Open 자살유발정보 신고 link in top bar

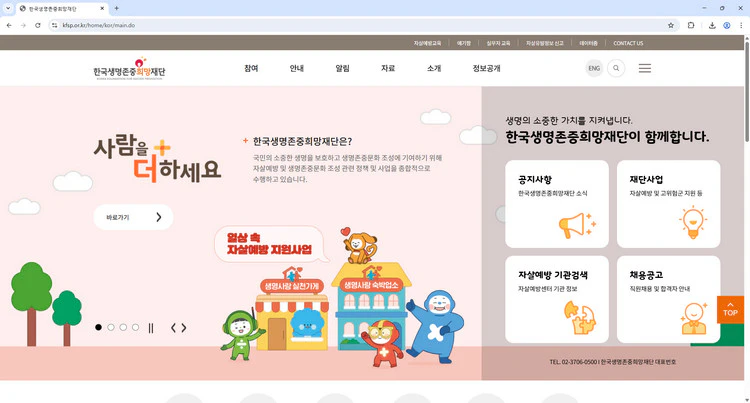[544, 43]
